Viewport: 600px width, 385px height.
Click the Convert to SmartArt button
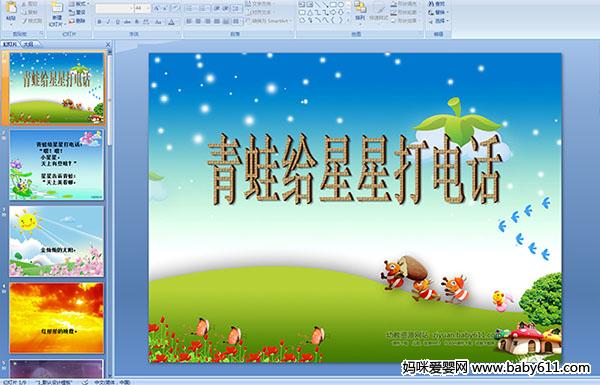pyautogui.click(x=269, y=21)
